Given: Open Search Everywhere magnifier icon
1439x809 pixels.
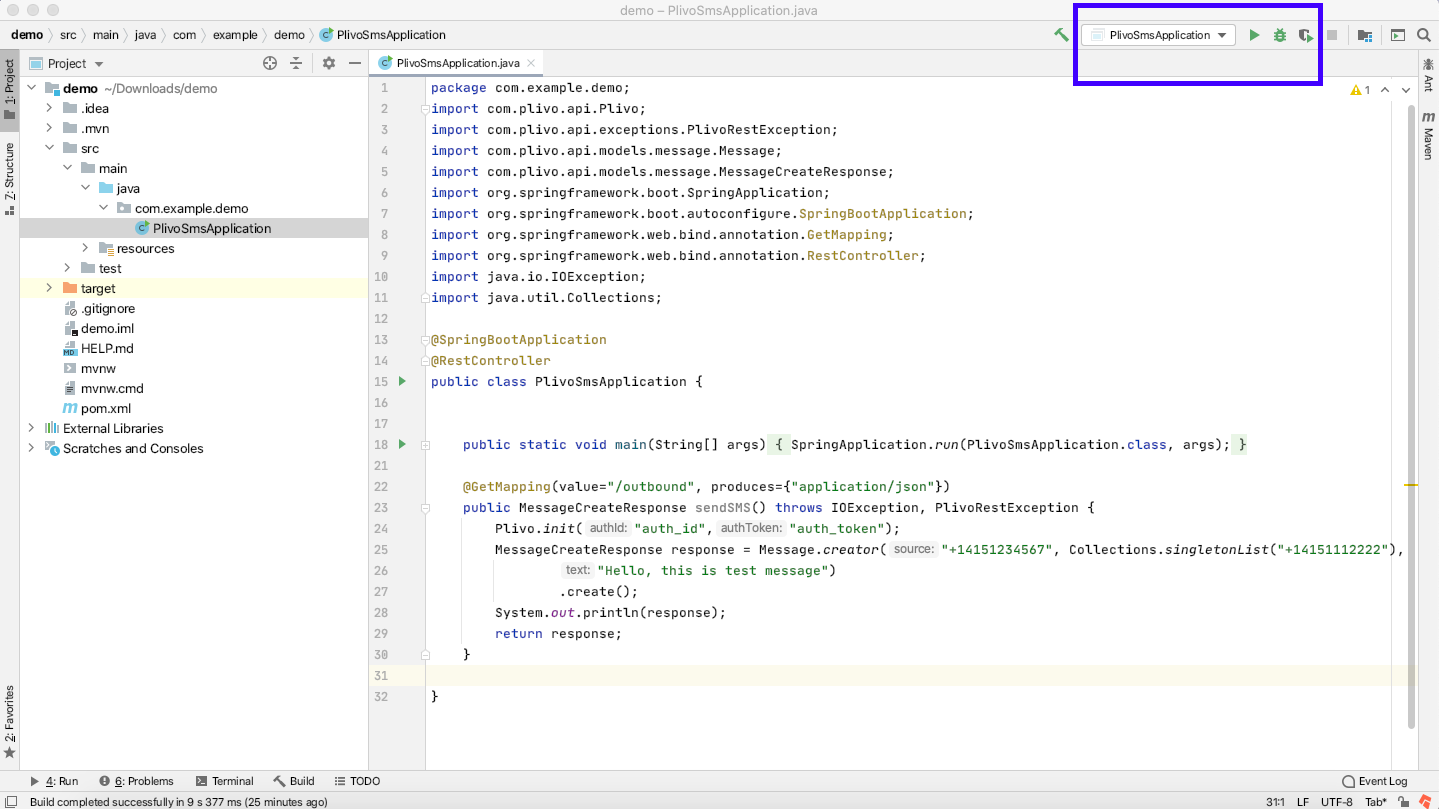Looking at the screenshot, I should click(1423, 35).
